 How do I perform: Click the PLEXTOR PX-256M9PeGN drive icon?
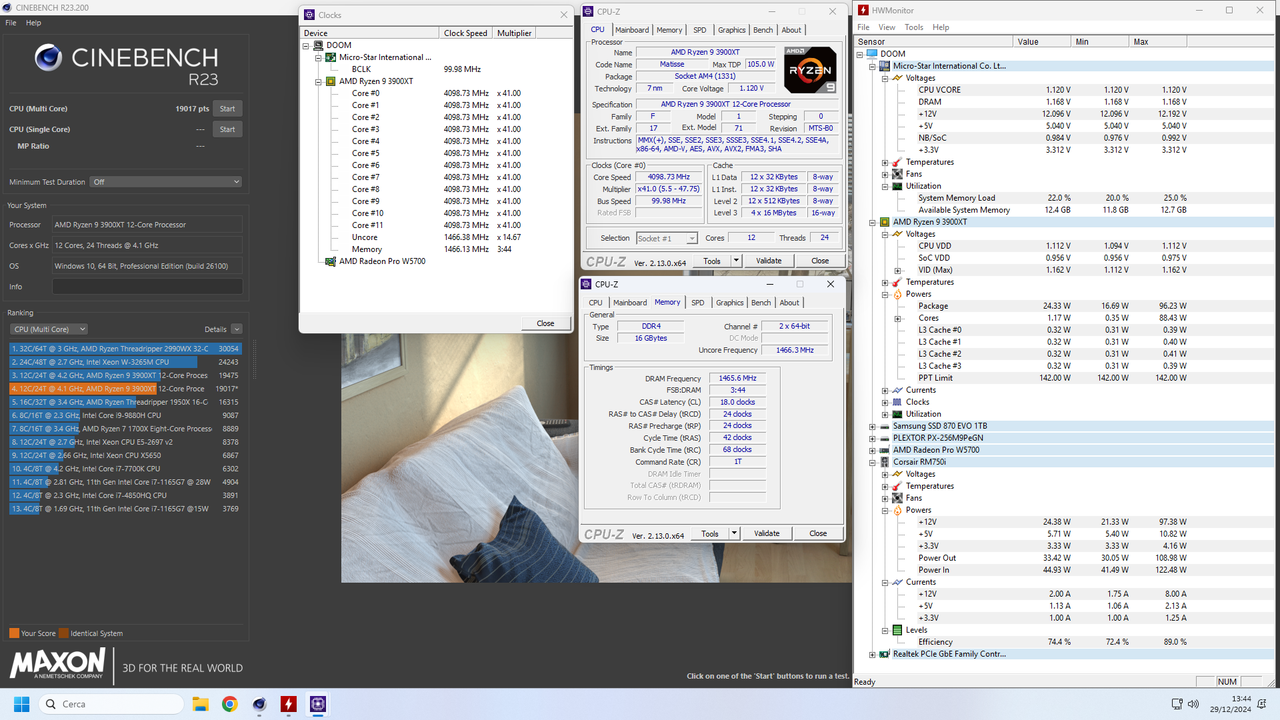(x=885, y=438)
